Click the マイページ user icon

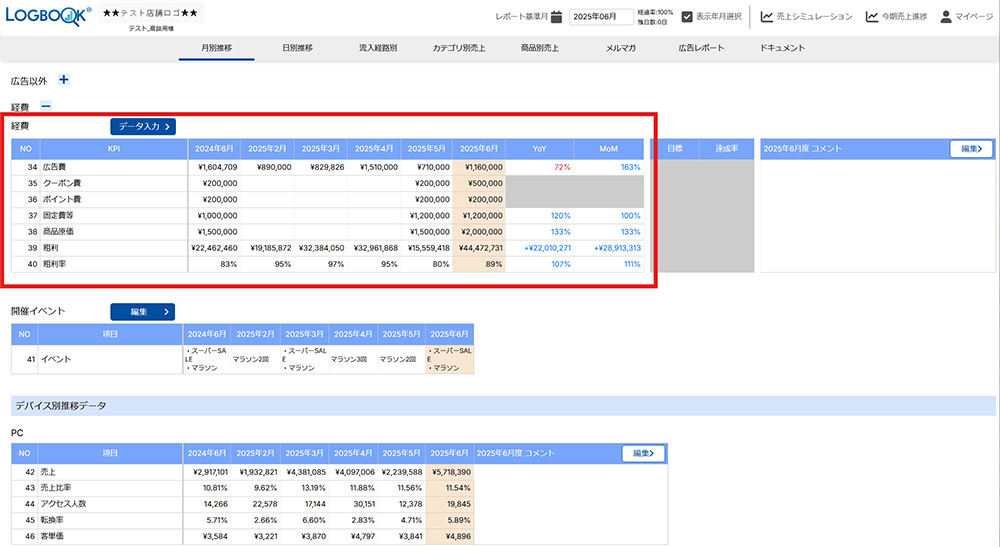click(x=945, y=17)
